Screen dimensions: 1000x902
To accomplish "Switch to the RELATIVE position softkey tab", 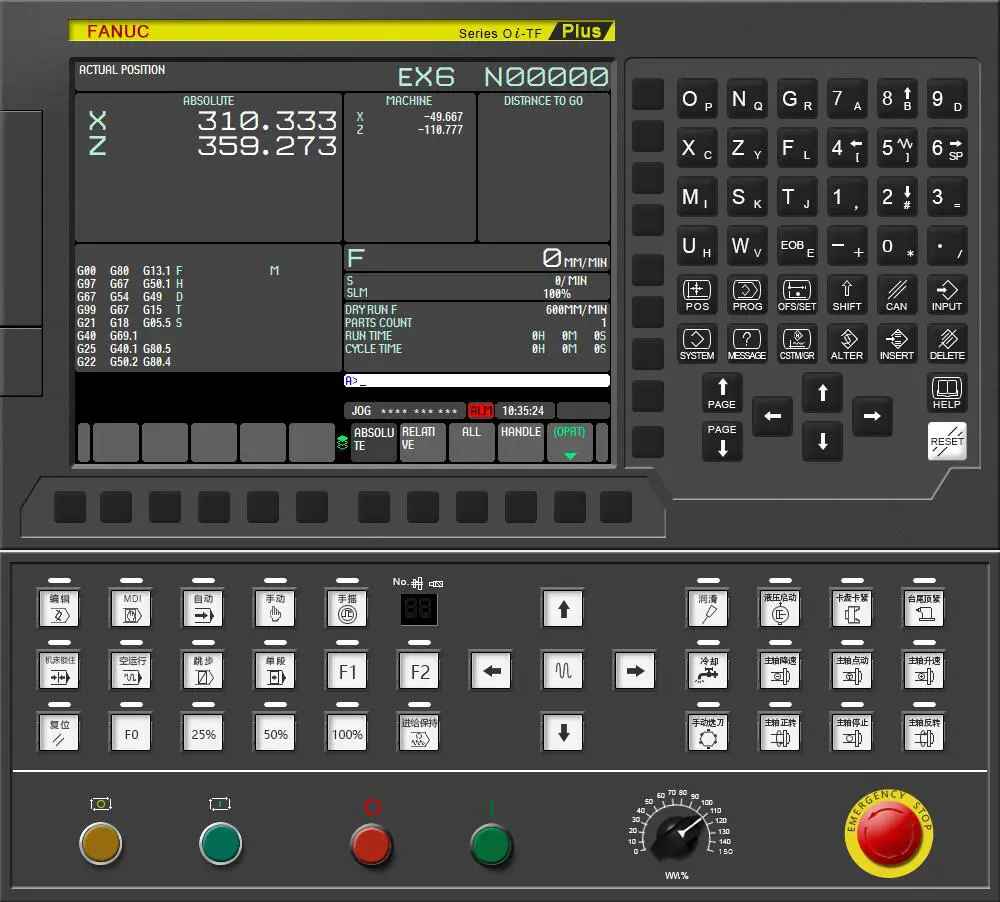I will [x=422, y=441].
